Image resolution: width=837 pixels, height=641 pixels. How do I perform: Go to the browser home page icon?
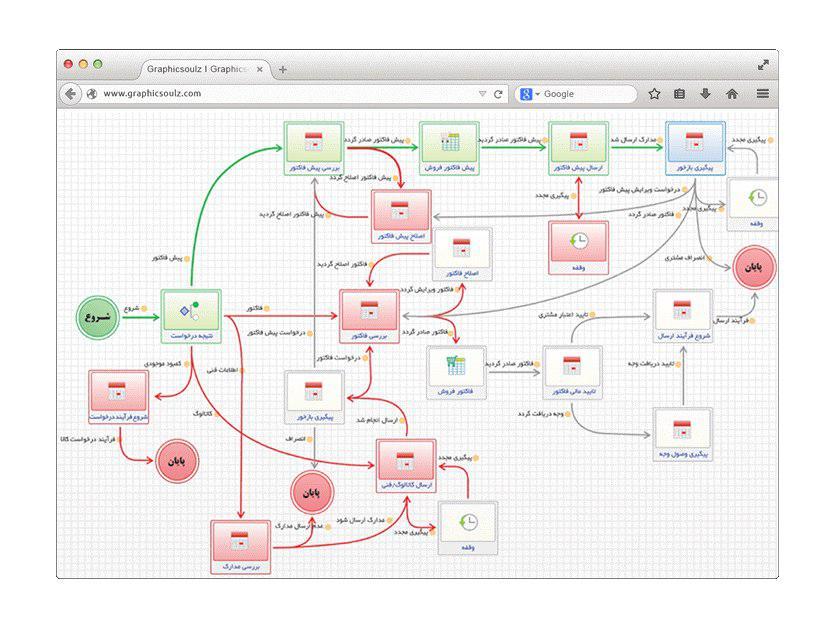pos(732,94)
